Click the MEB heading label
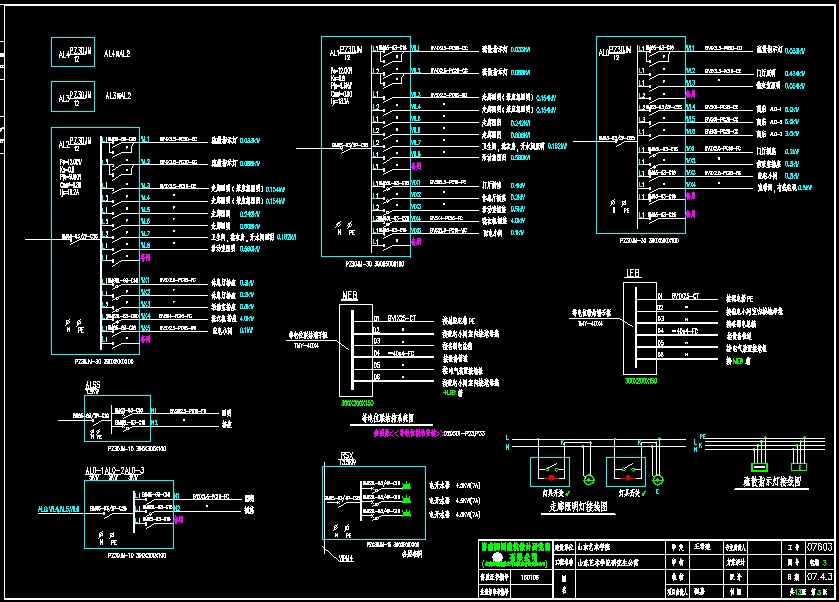The image size is (839, 602). (350, 297)
